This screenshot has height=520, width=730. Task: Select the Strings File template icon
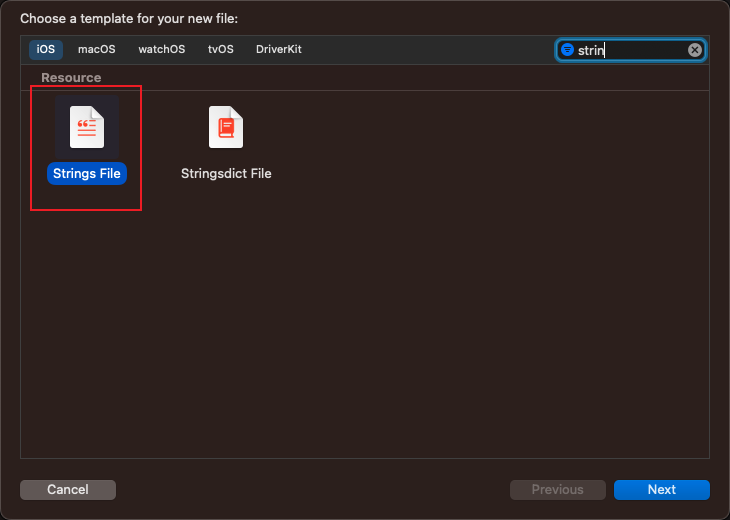point(87,127)
